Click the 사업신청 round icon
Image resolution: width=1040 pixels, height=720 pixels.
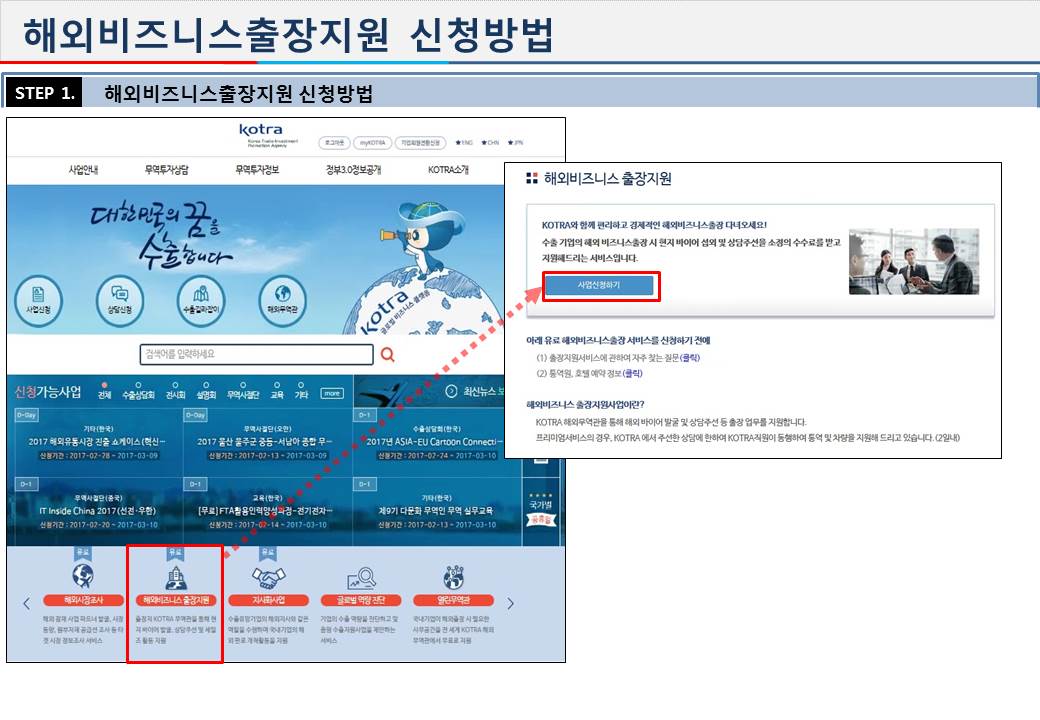[x=38, y=300]
